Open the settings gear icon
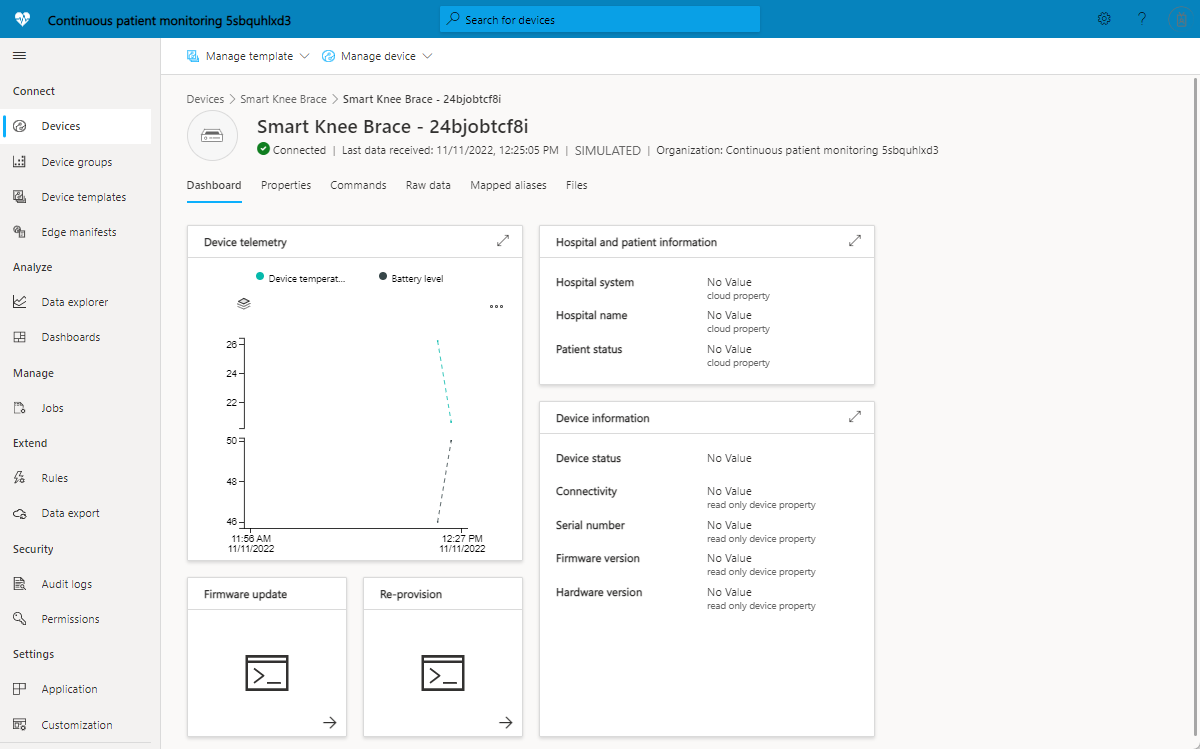The image size is (1200, 749). pyautogui.click(x=1104, y=19)
